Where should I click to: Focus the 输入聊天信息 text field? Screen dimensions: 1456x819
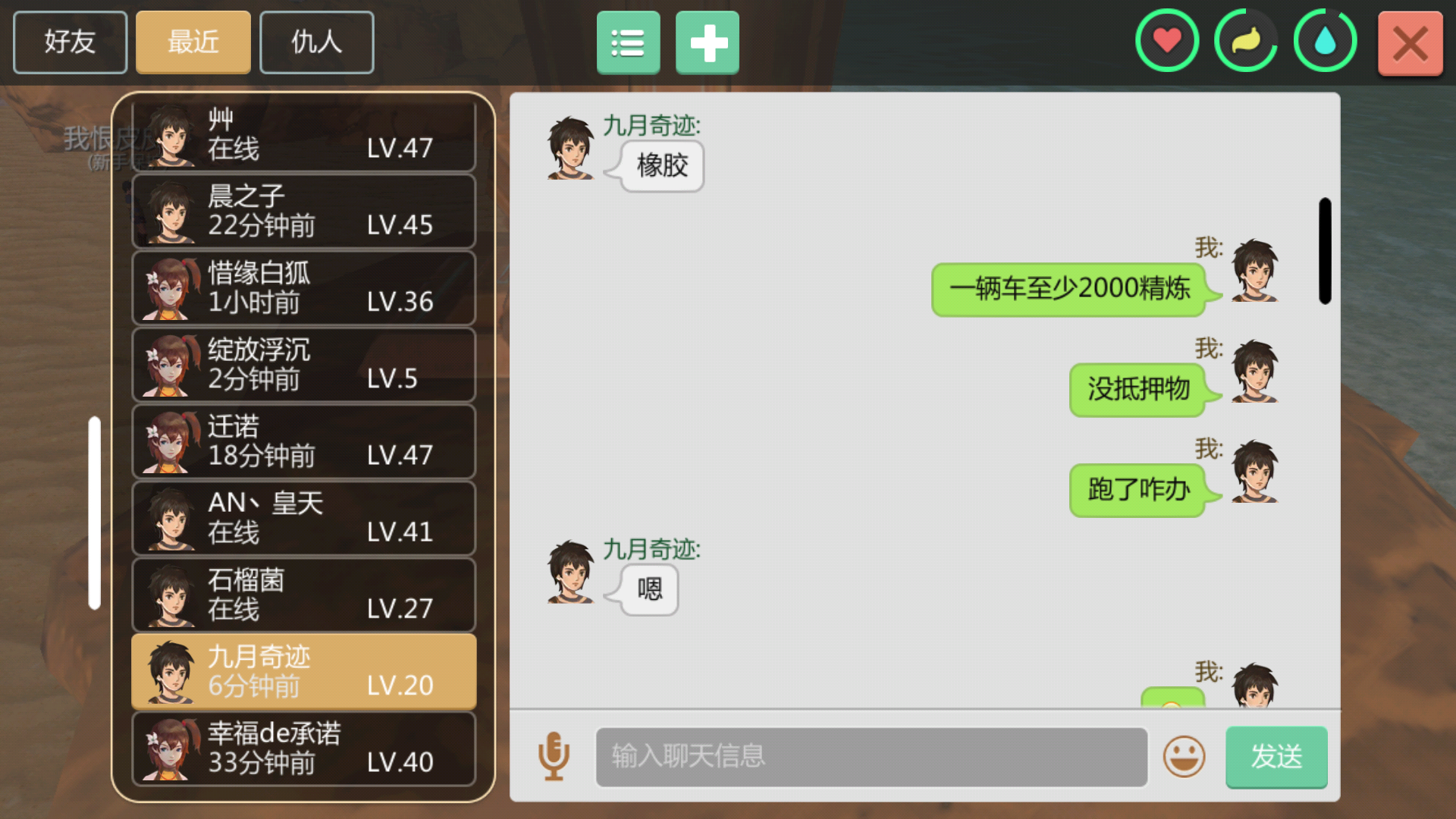(x=871, y=757)
